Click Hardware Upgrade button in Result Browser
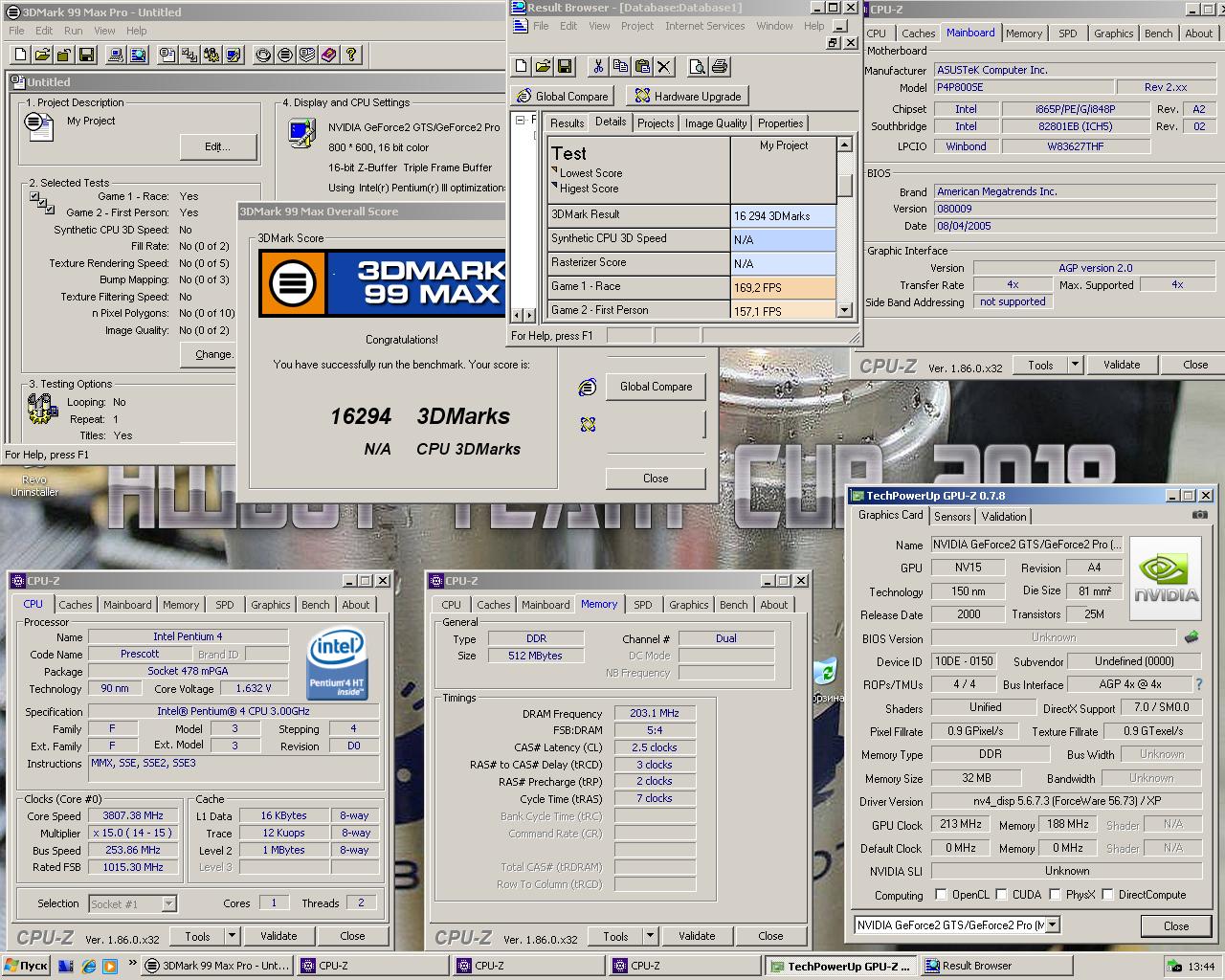 [686, 96]
